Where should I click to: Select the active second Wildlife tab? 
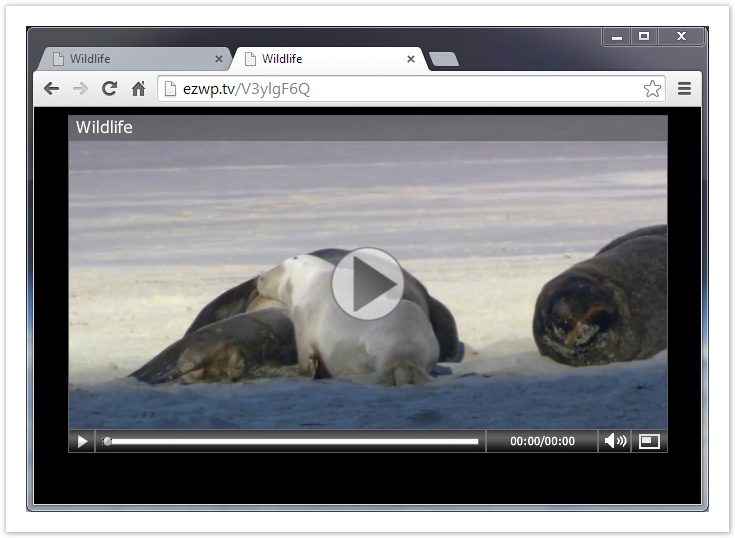[x=330, y=59]
